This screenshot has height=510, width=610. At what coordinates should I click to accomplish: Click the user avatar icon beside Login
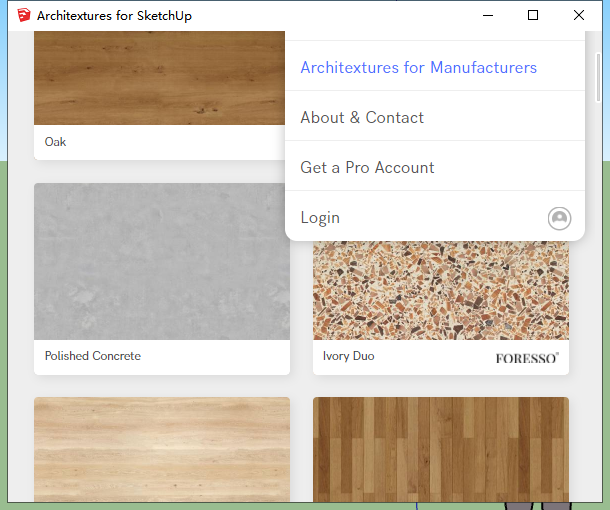(559, 218)
